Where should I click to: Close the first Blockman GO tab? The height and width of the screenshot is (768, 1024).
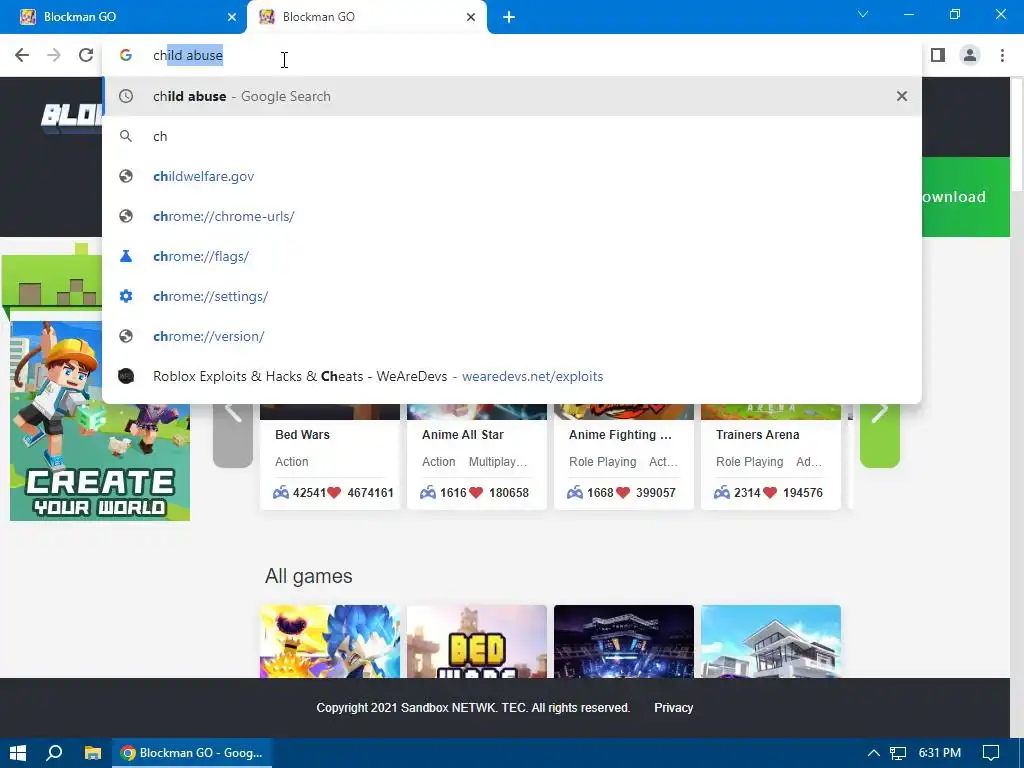[x=232, y=17]
